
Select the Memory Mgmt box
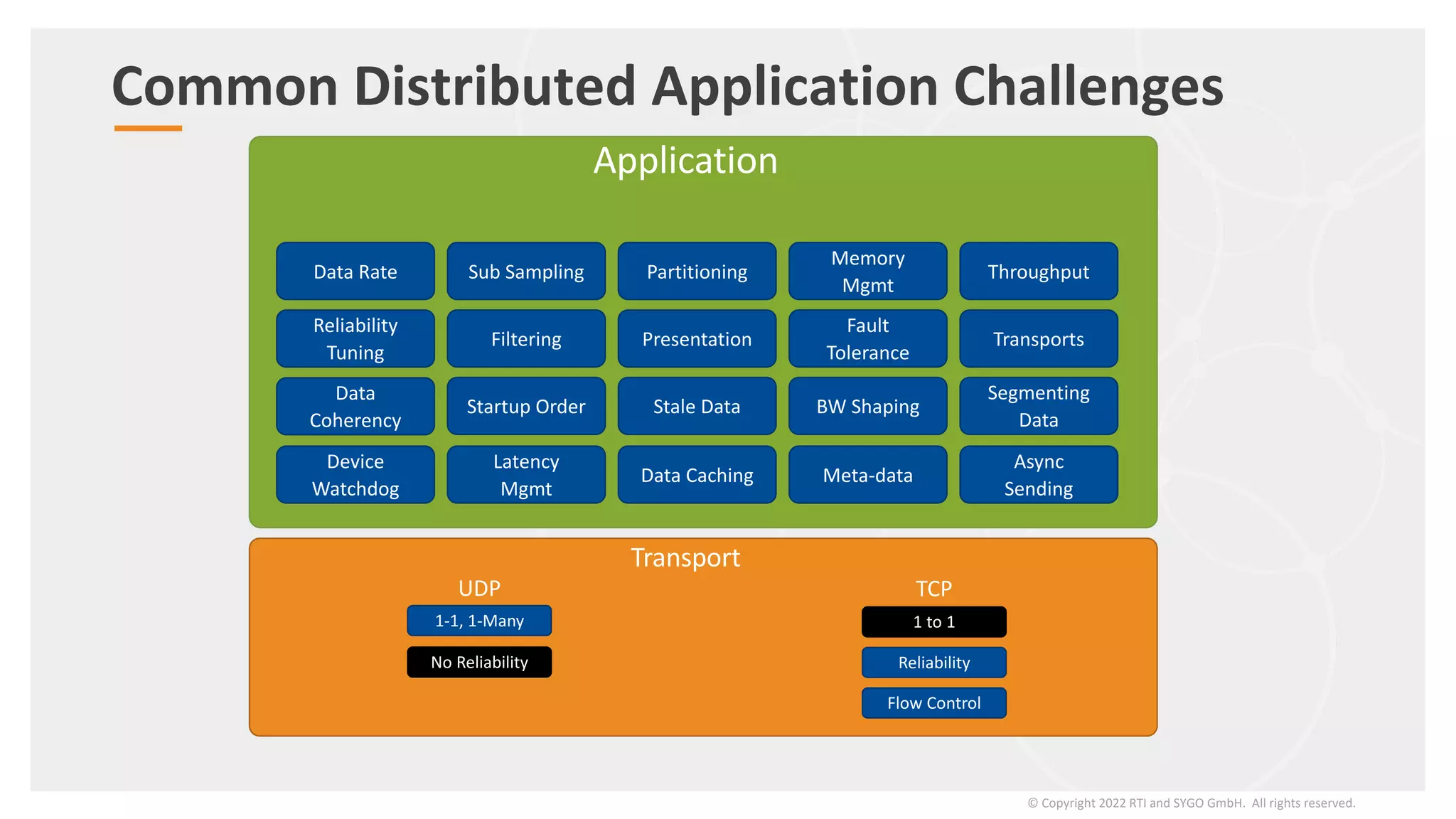coord(868,271)
